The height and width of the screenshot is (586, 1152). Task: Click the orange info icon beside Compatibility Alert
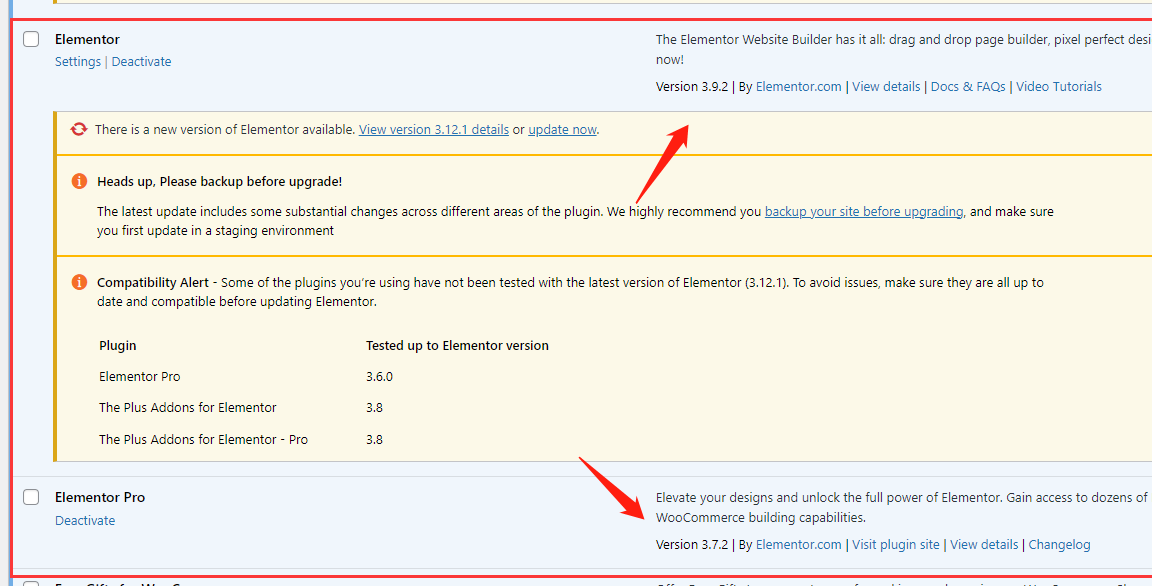(79, 282)
